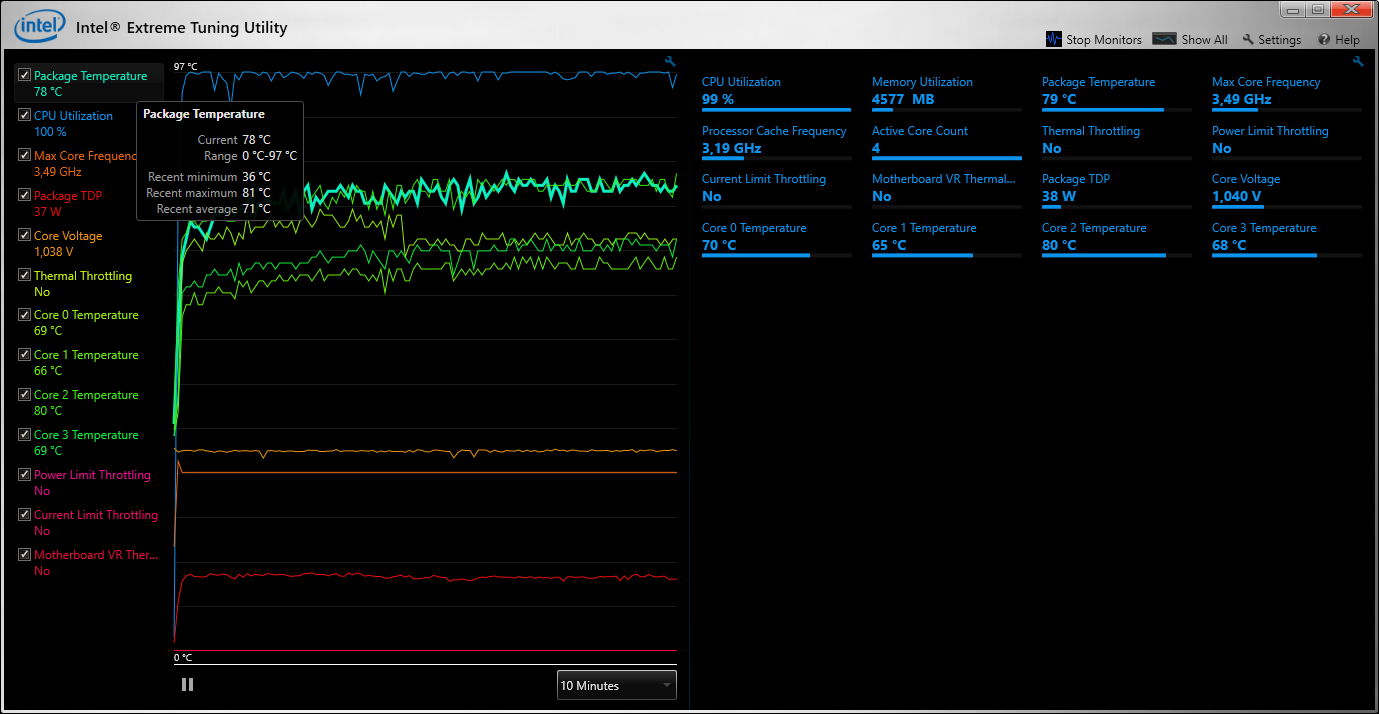Toggle the Package TDP checkbox

pos(25,195)
